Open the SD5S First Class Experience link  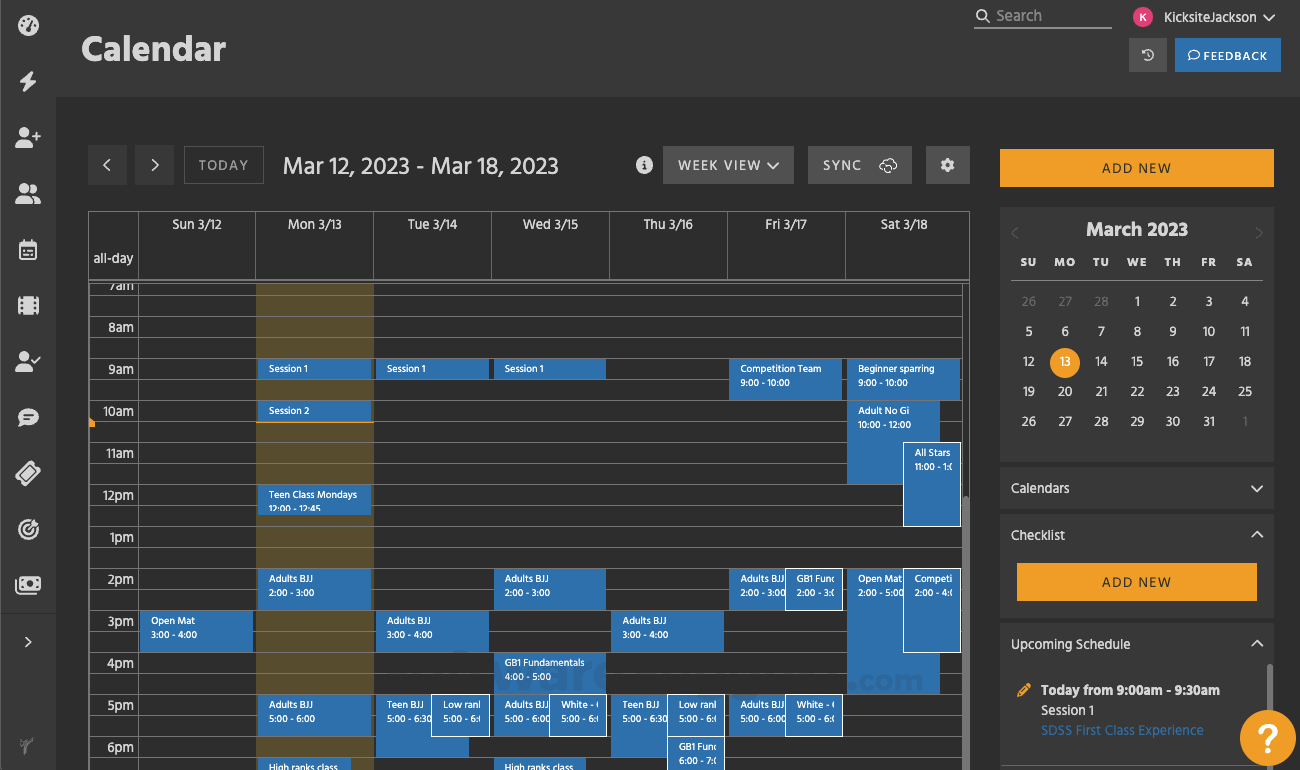[1122, 729]
